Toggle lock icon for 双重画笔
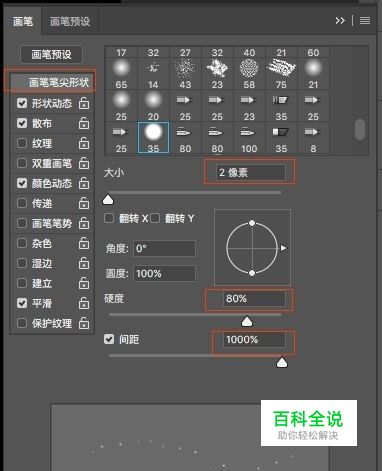Screen dimensions: 382x471 84,163
